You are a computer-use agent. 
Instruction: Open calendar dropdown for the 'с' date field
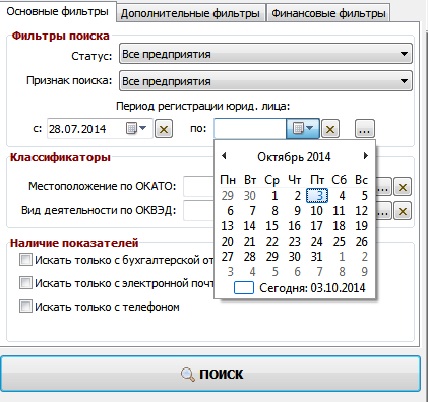click(136, 128)
